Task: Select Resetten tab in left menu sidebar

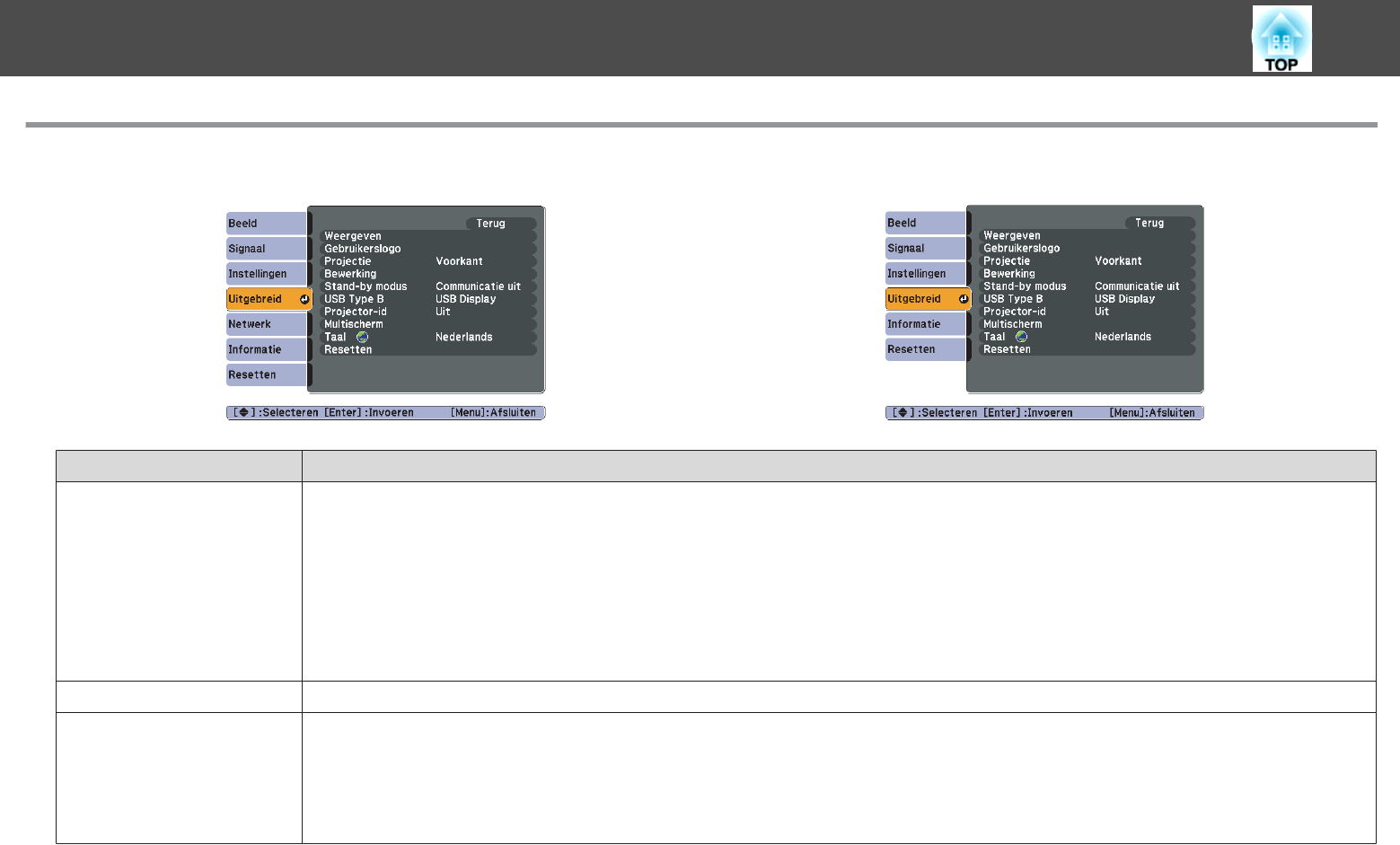Action: tap(268, 374)
